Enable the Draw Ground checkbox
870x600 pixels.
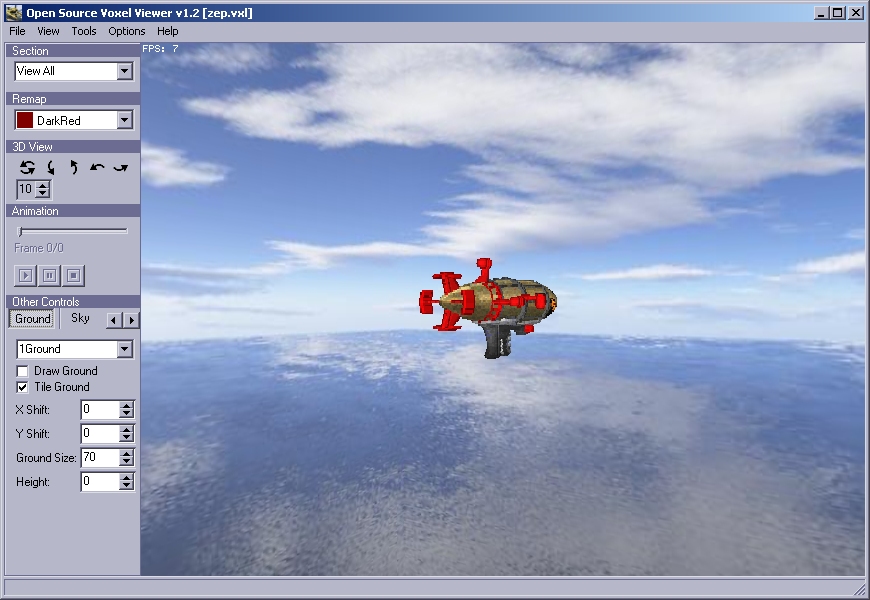[x=23, y=371]
